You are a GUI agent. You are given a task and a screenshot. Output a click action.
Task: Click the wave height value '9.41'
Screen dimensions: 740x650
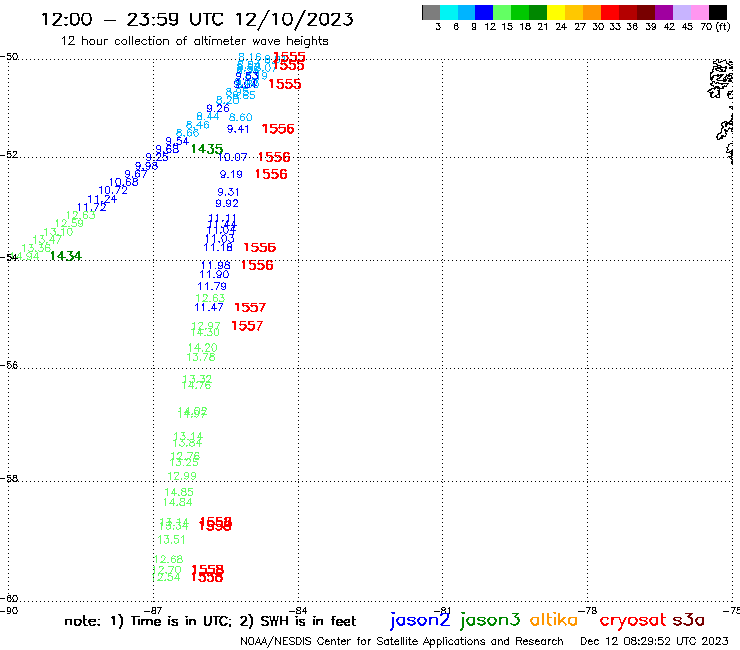click(238, 129)
